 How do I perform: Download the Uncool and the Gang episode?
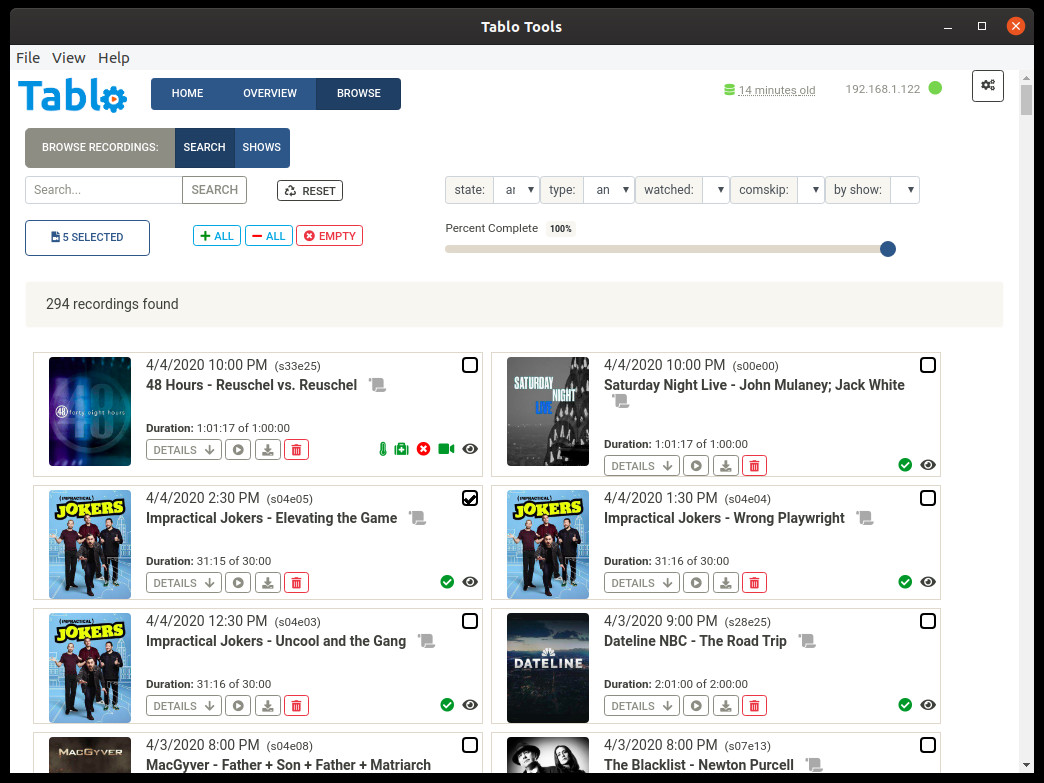coord(267,706)
